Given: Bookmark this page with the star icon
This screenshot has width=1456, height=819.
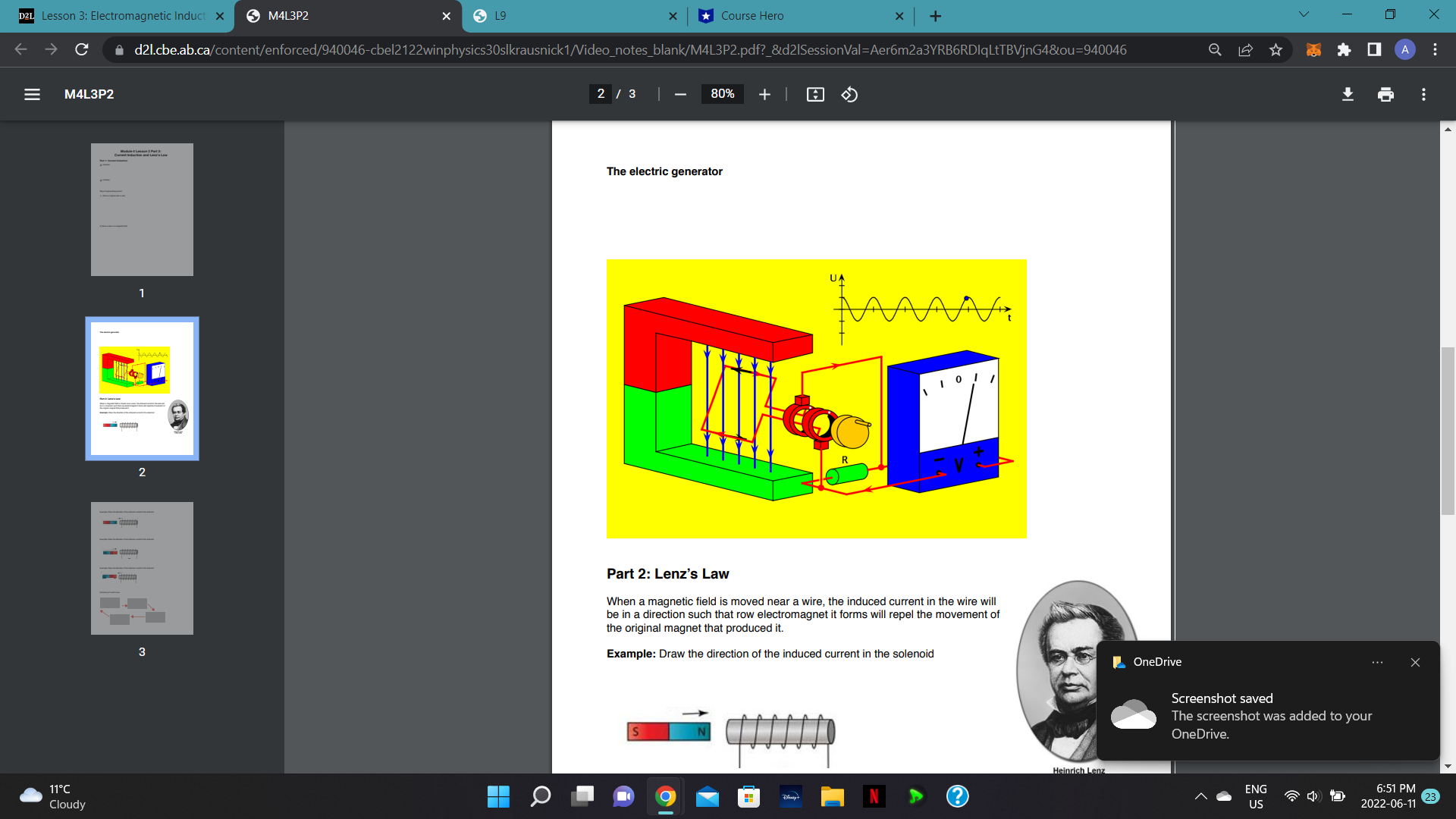Looking at the screenshot, I should [1276, 49].
